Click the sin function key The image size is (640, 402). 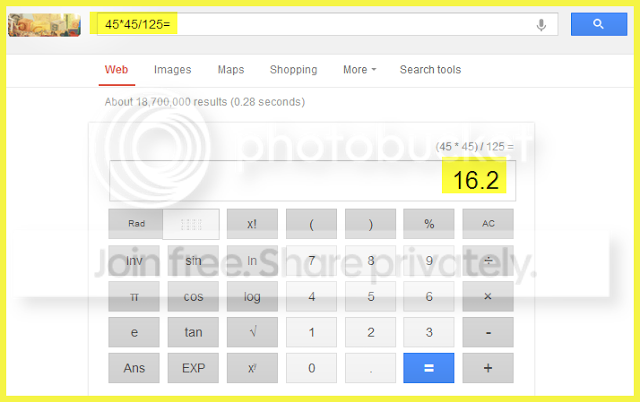193,260
